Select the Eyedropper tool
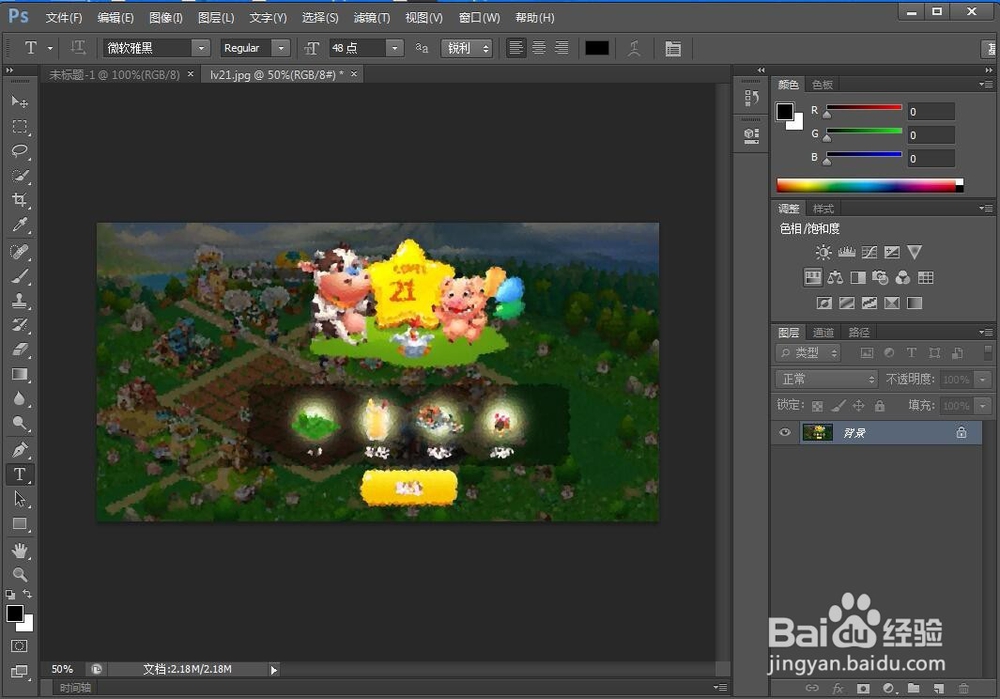The height and width of the screenshot is (699, 1000). [20, 224]
